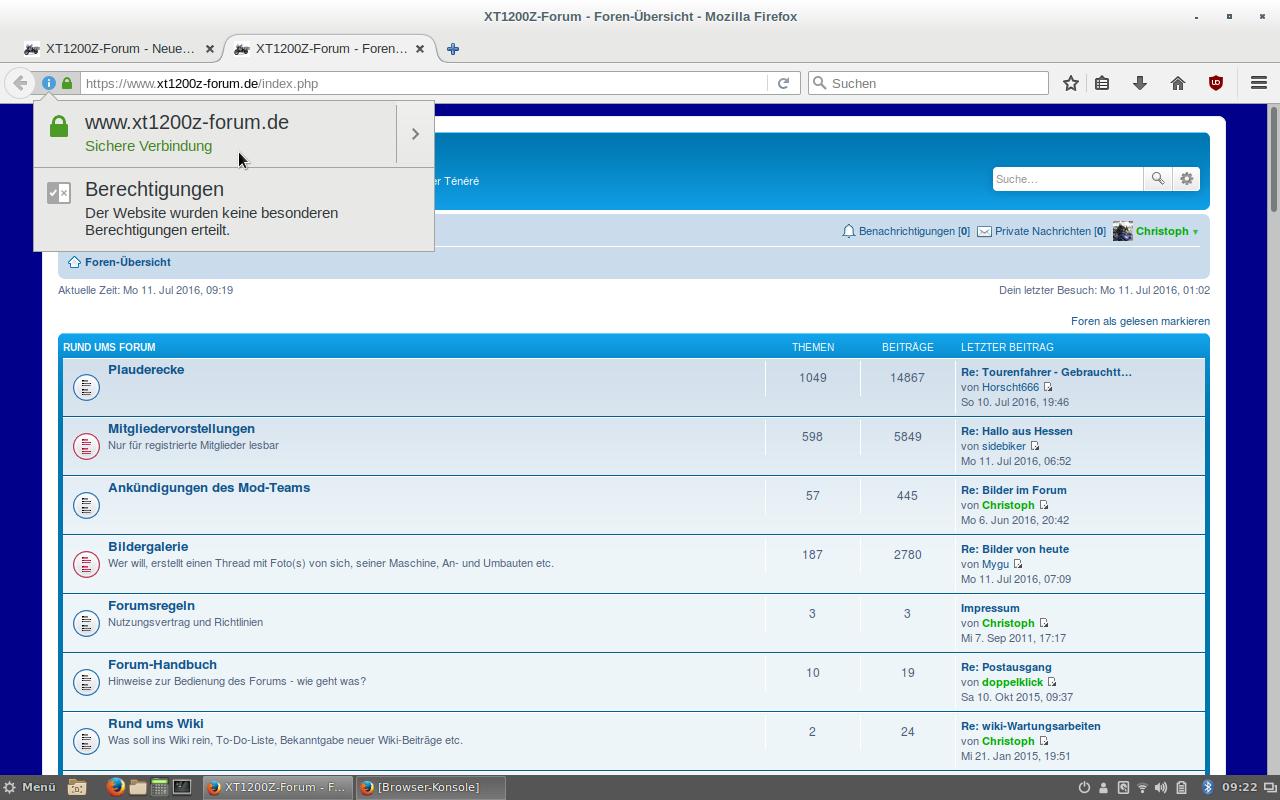Expand secure connection details arrow
1280x800 pixels.
coord(415,134)
